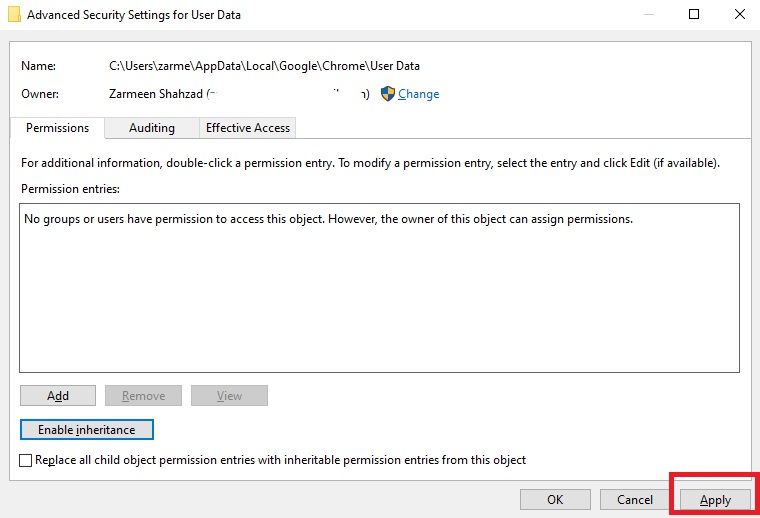This screenshot has width=760, height=518.
Task: Open the Auditing tab
Action: 152,128
